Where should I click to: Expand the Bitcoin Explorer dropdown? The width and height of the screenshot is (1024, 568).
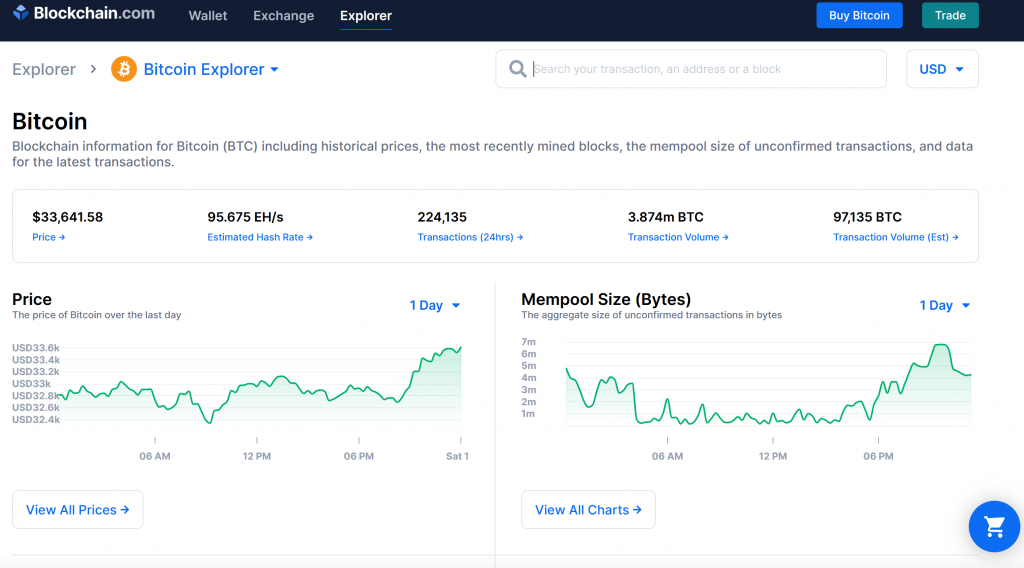(x=211, y=69)
